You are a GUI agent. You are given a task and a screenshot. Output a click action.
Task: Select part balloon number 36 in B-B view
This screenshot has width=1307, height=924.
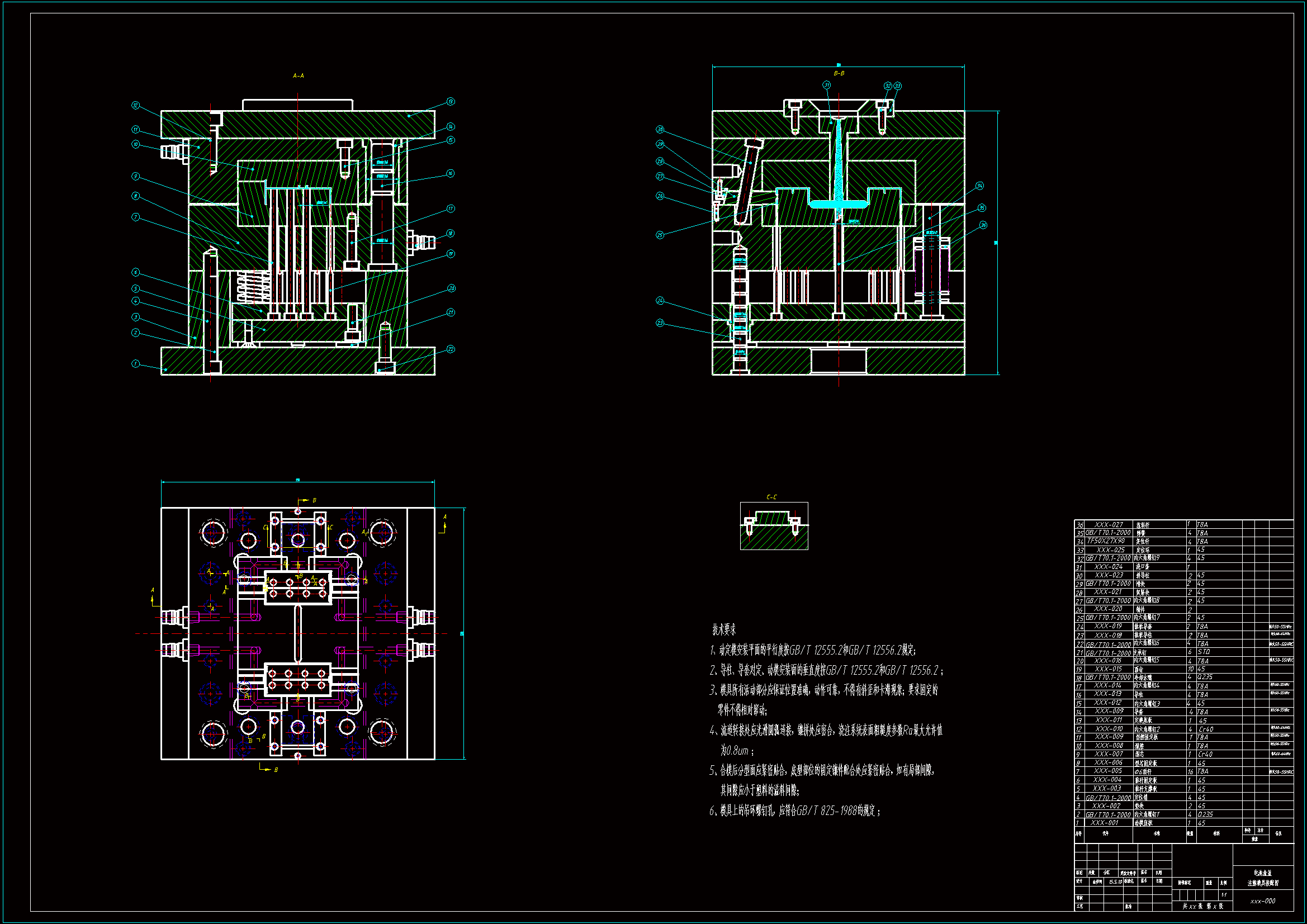pos(983,225)
